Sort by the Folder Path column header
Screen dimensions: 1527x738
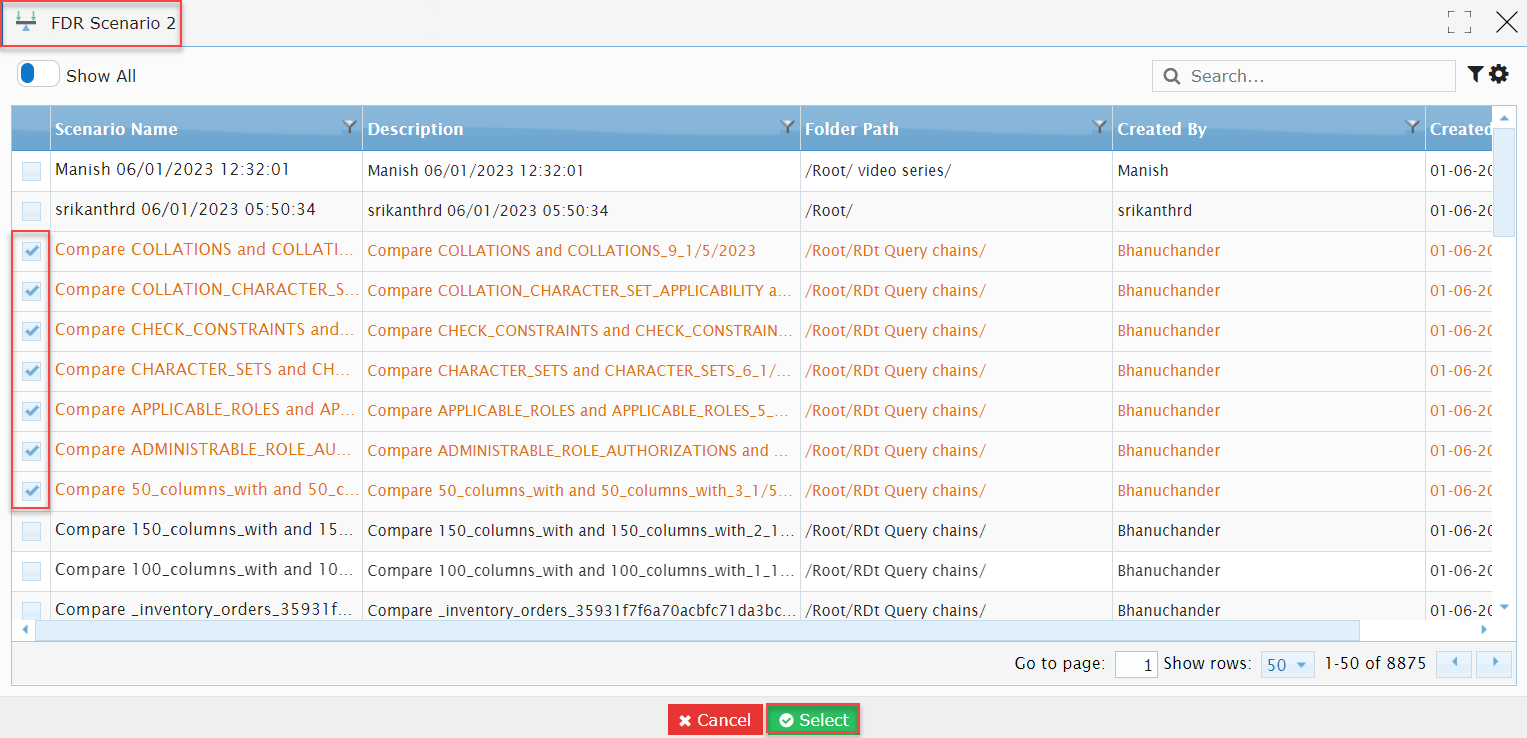pos(851,129)
